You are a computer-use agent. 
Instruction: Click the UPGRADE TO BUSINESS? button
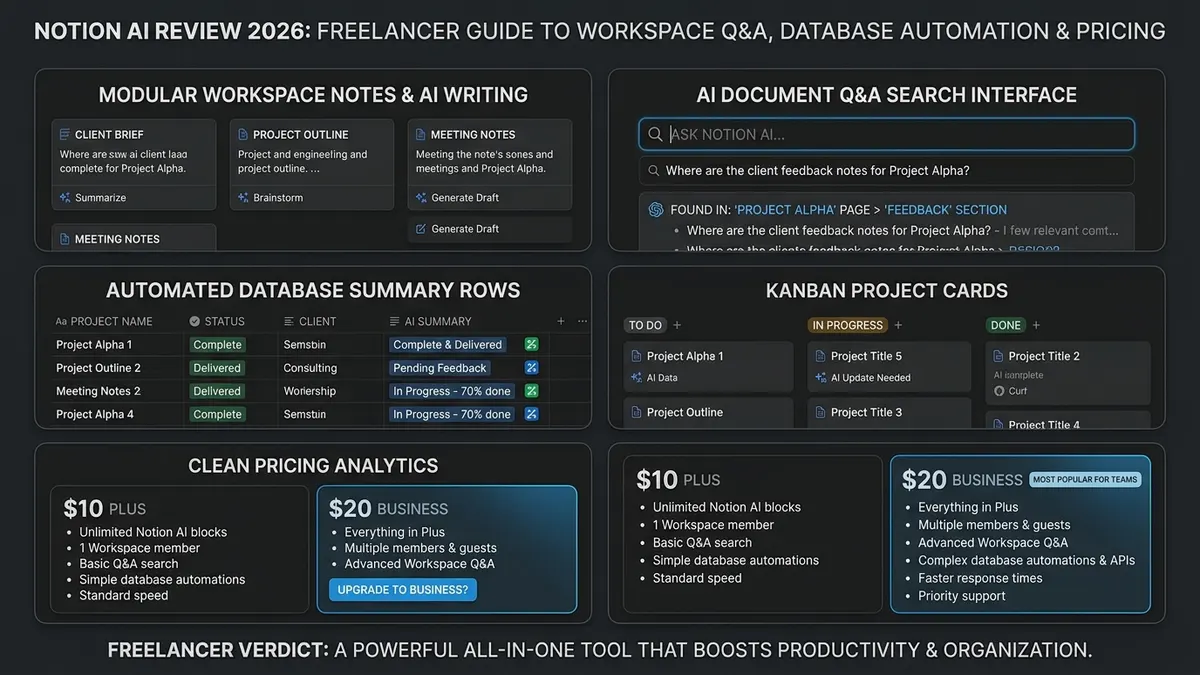coord(403,590)
